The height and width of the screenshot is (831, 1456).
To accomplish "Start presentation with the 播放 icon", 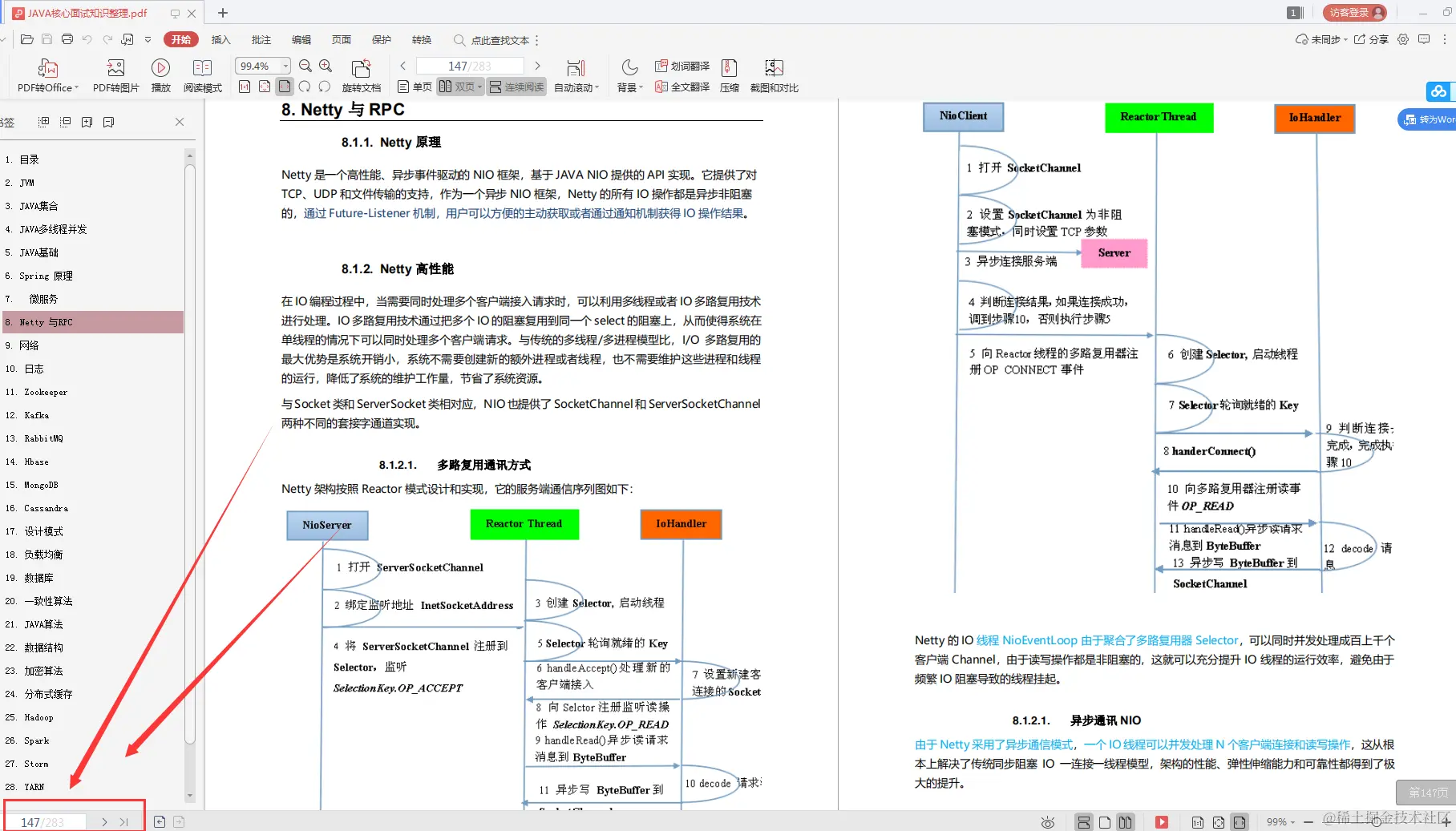I will [x=160, y=76].
